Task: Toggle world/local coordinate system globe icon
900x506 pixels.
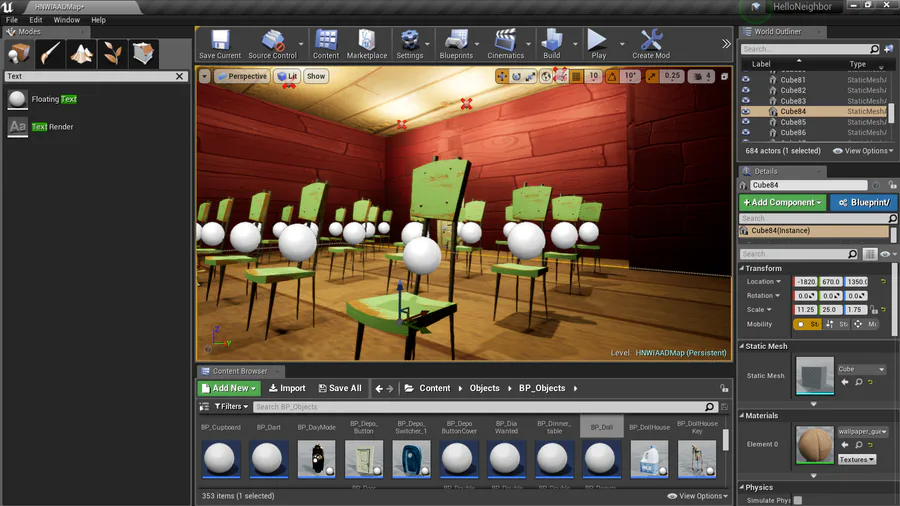Action: (546, 76)
